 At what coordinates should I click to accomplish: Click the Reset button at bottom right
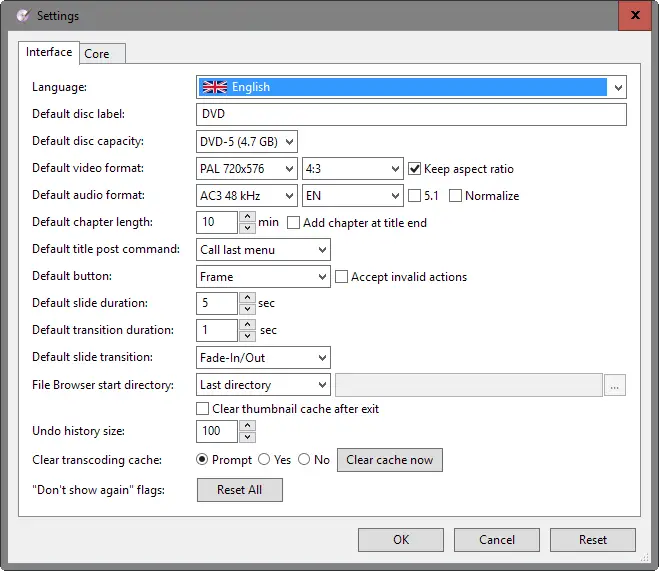click(593, 540)
